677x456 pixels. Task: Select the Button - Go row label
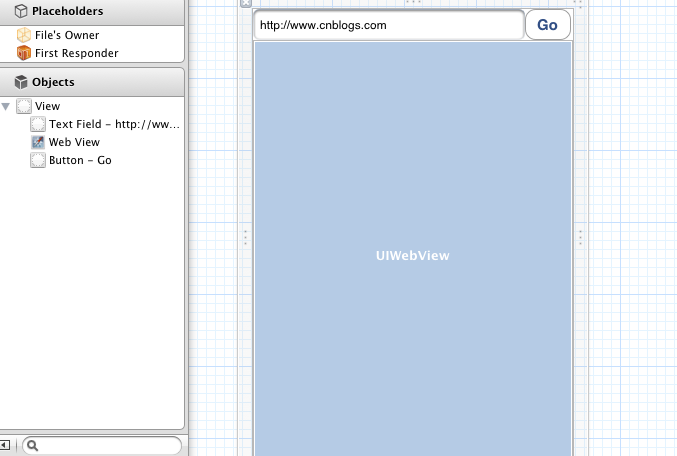80,160
